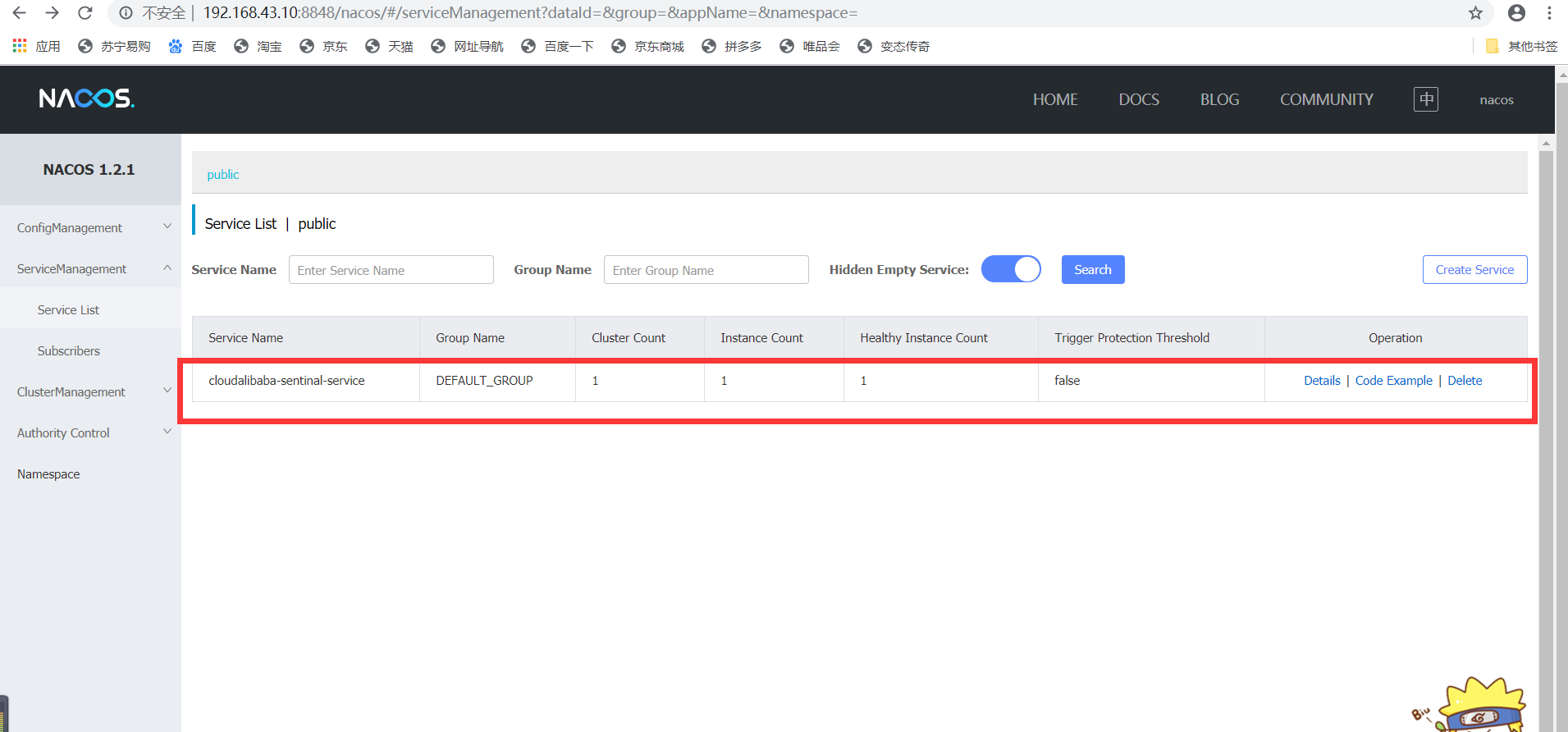Click the false threshold value
This screenshot has height=732, width=1568.
click(1067, 380)
